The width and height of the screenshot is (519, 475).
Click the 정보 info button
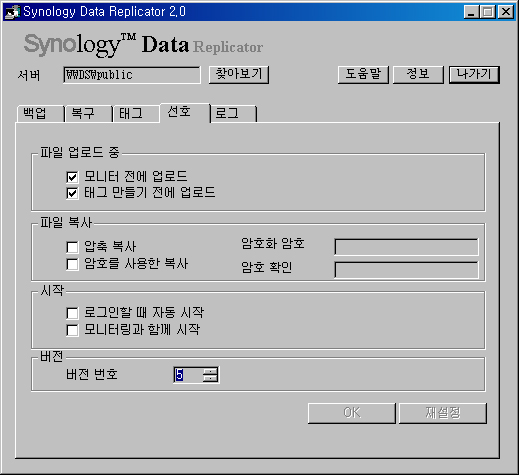(418, 74)
